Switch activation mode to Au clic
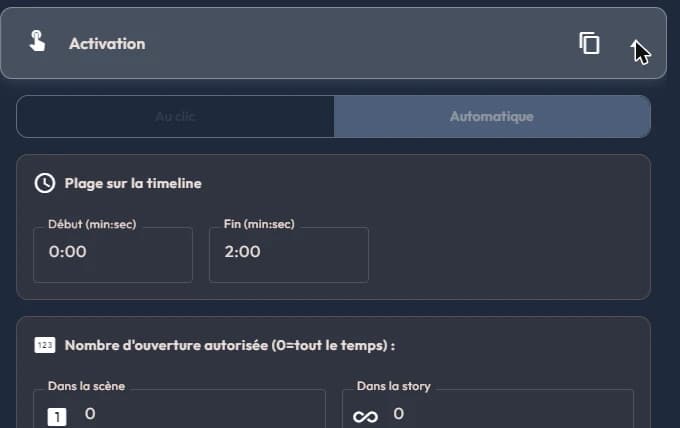Image resolution: width=680 pixels, height=428 pixels. (175, 117)
